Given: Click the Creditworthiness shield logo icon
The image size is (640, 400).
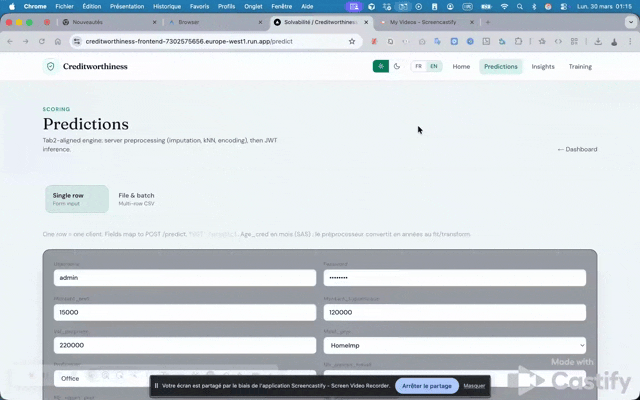Looking at the screenshot, I should click(x=51, y=67).
